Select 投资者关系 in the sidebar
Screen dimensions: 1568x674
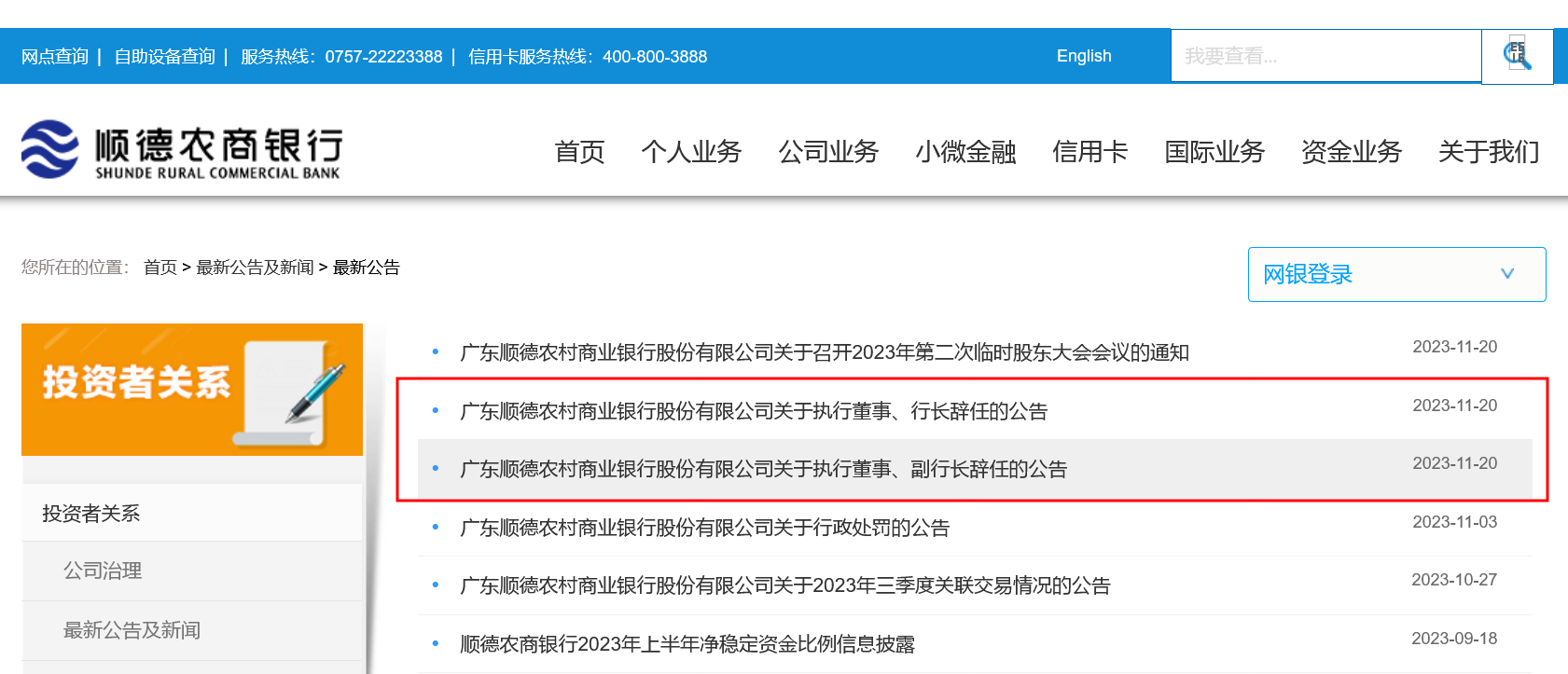coord(192,513)
